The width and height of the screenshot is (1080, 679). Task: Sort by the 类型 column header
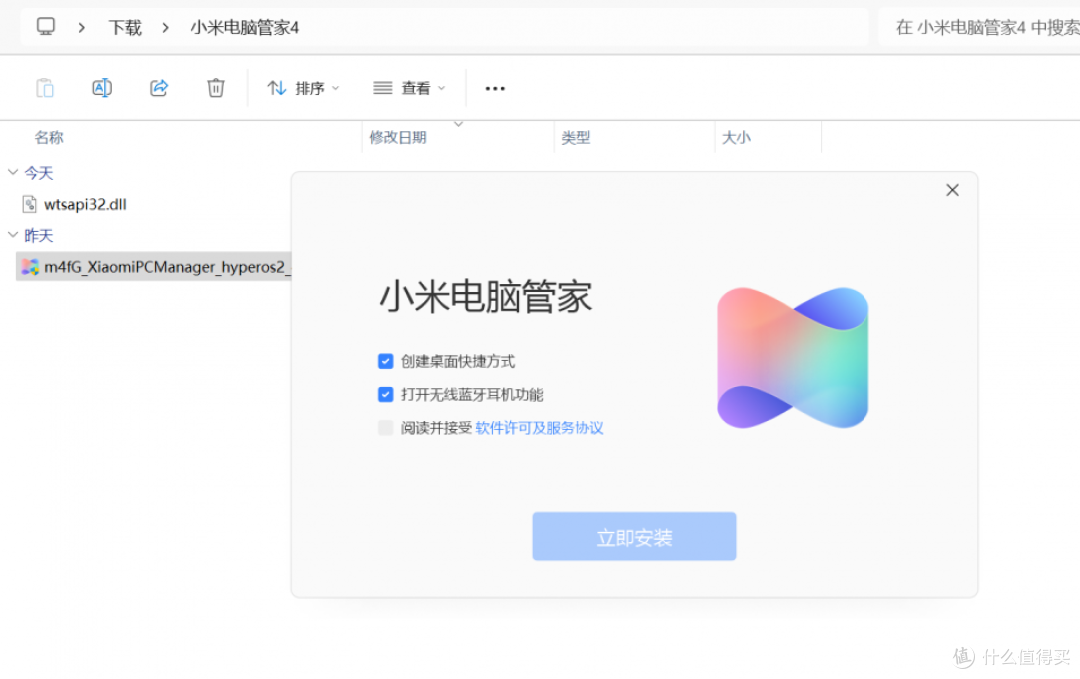click(x=576, y=138)
